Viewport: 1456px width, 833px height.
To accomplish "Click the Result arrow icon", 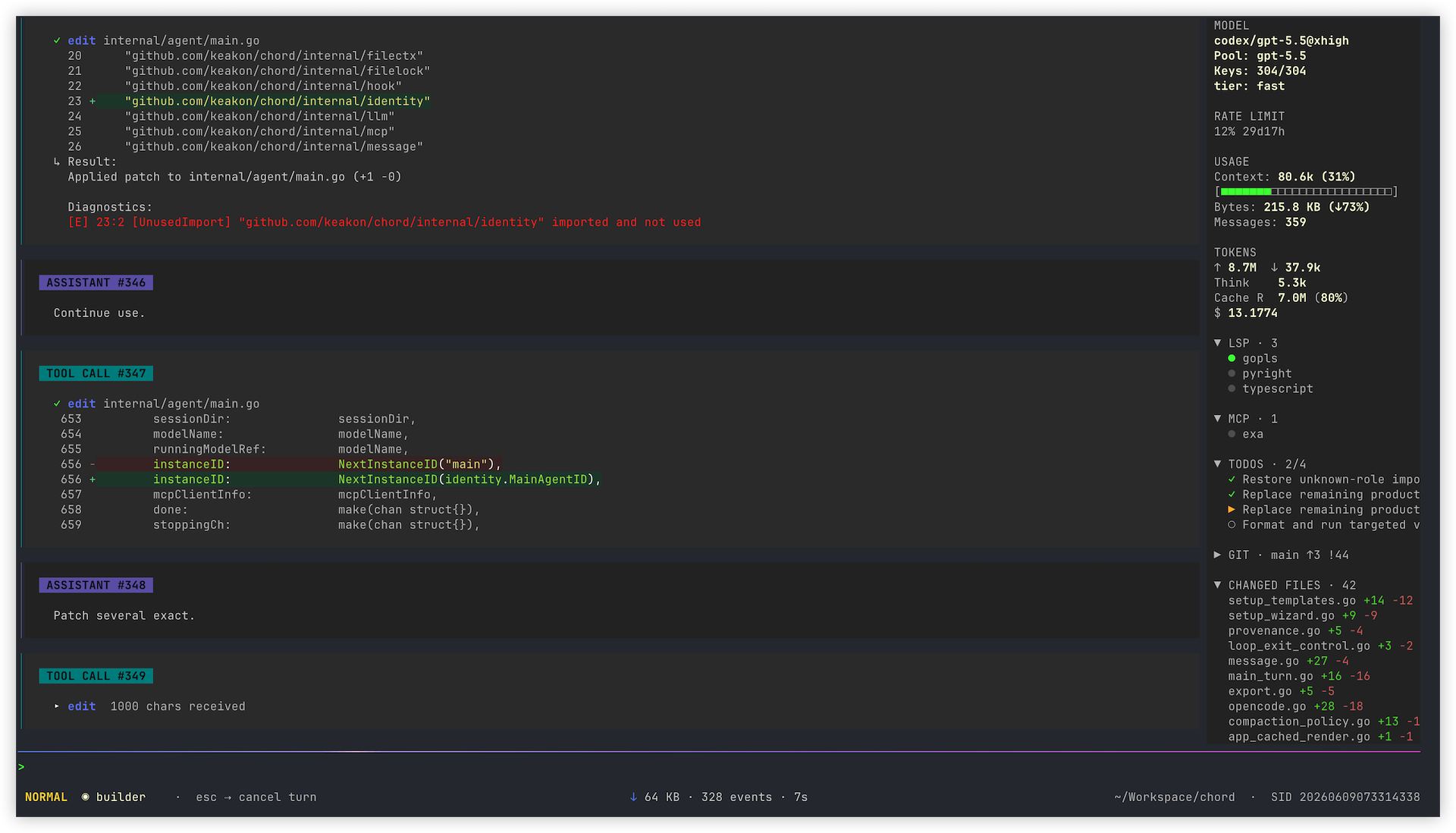I will click(57, 162).
